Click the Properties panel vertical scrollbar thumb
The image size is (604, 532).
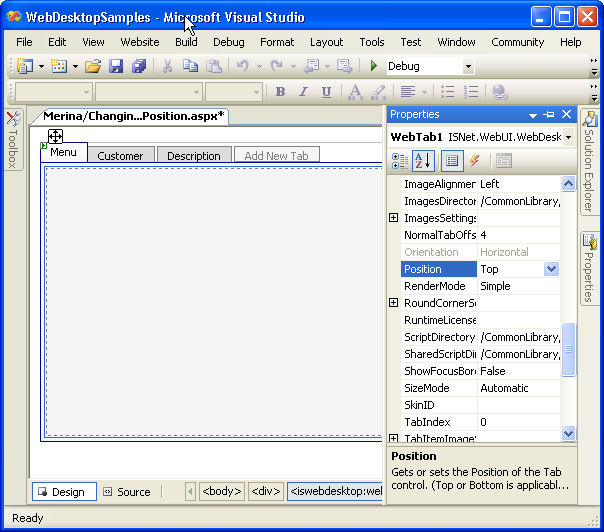[569, 350]
